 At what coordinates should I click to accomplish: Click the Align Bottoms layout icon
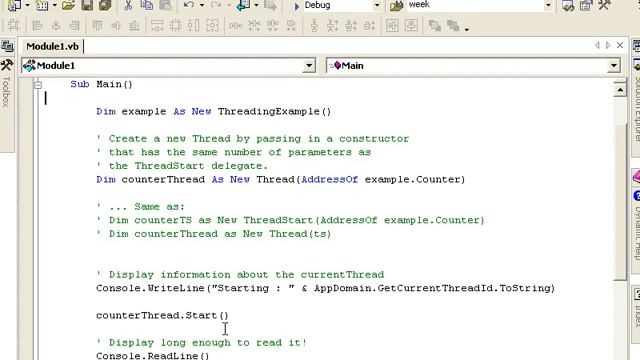[x=134, y=25]
